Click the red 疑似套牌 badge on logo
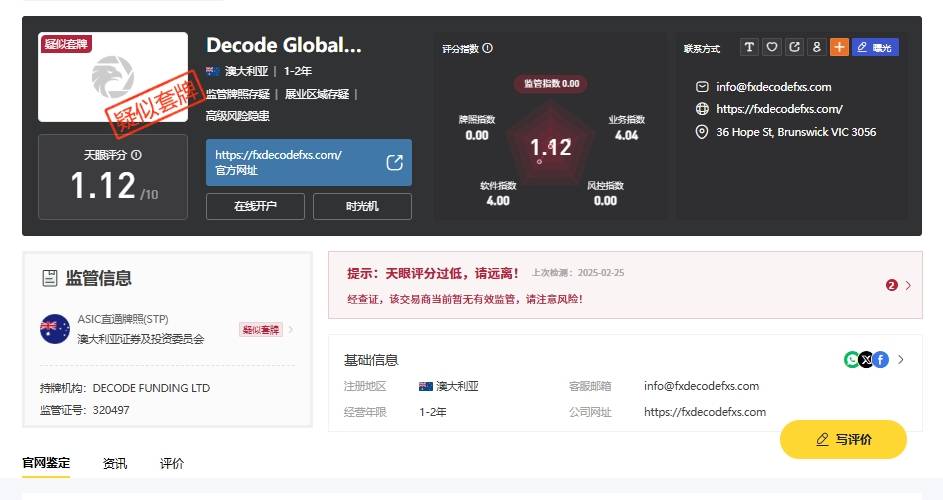Image resolution: width=943 pixels, height=500 pixels. tap(66, 44)
